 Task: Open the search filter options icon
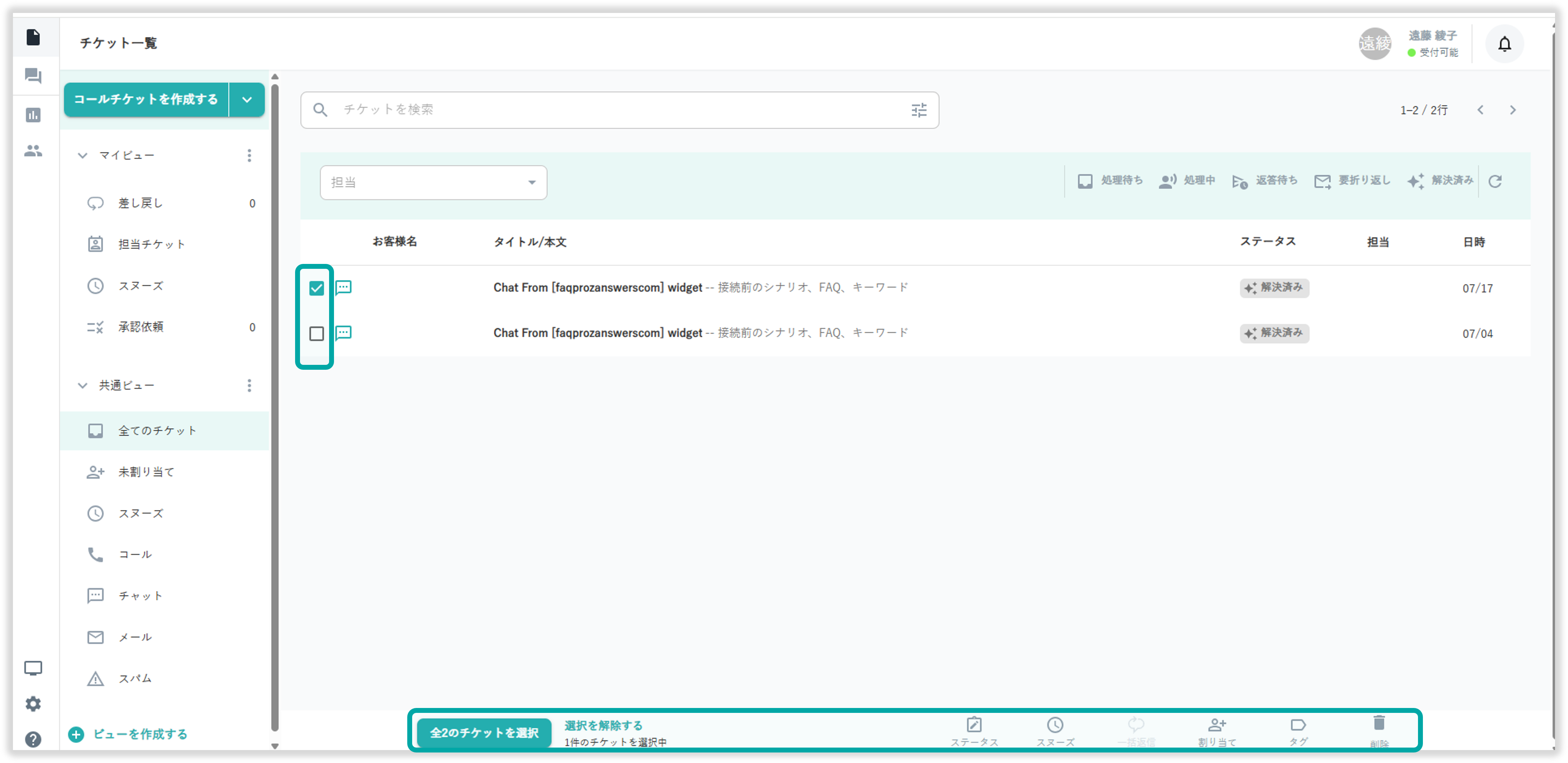(919, 110)
